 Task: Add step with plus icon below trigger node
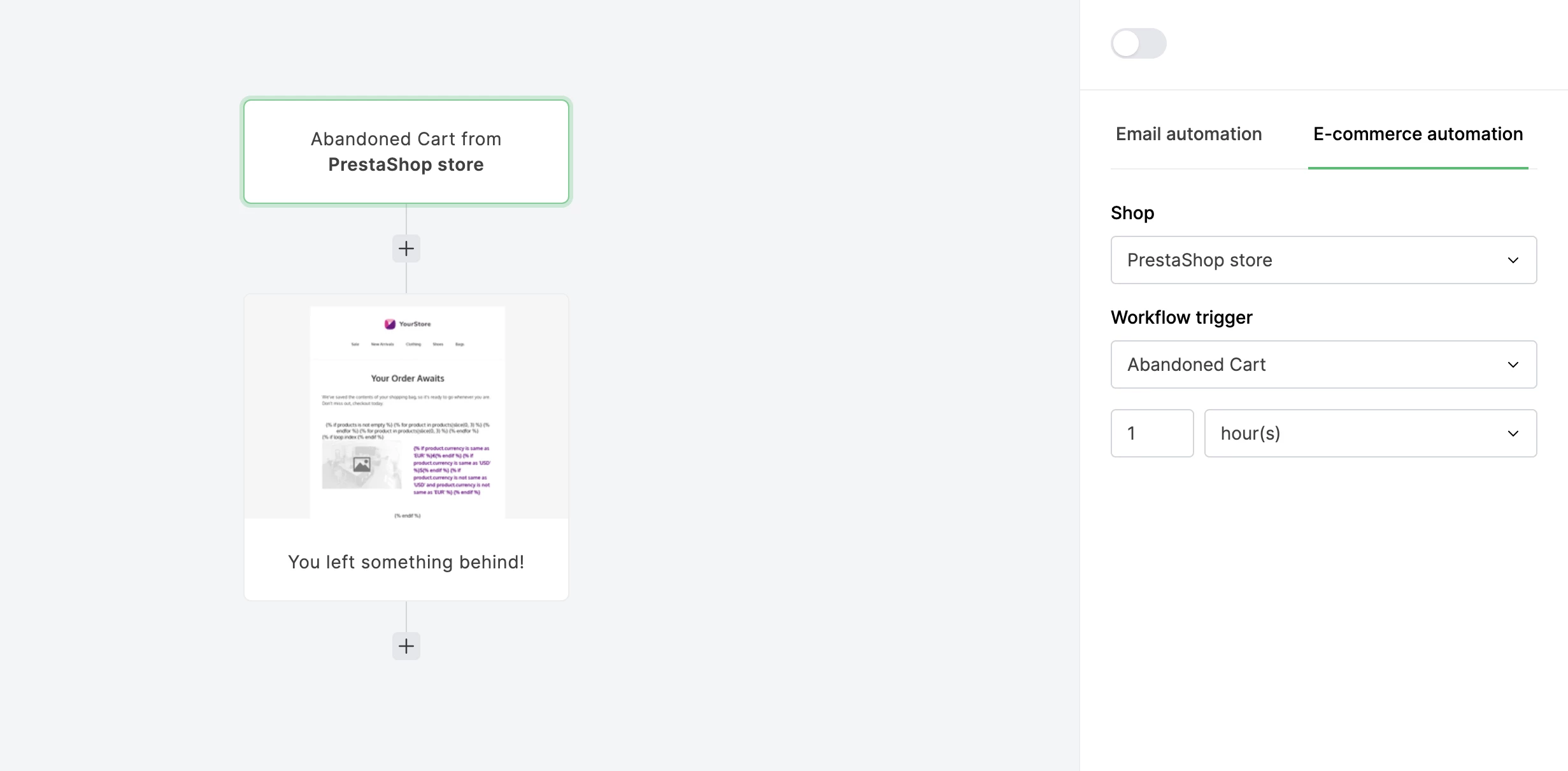[406, 249]
